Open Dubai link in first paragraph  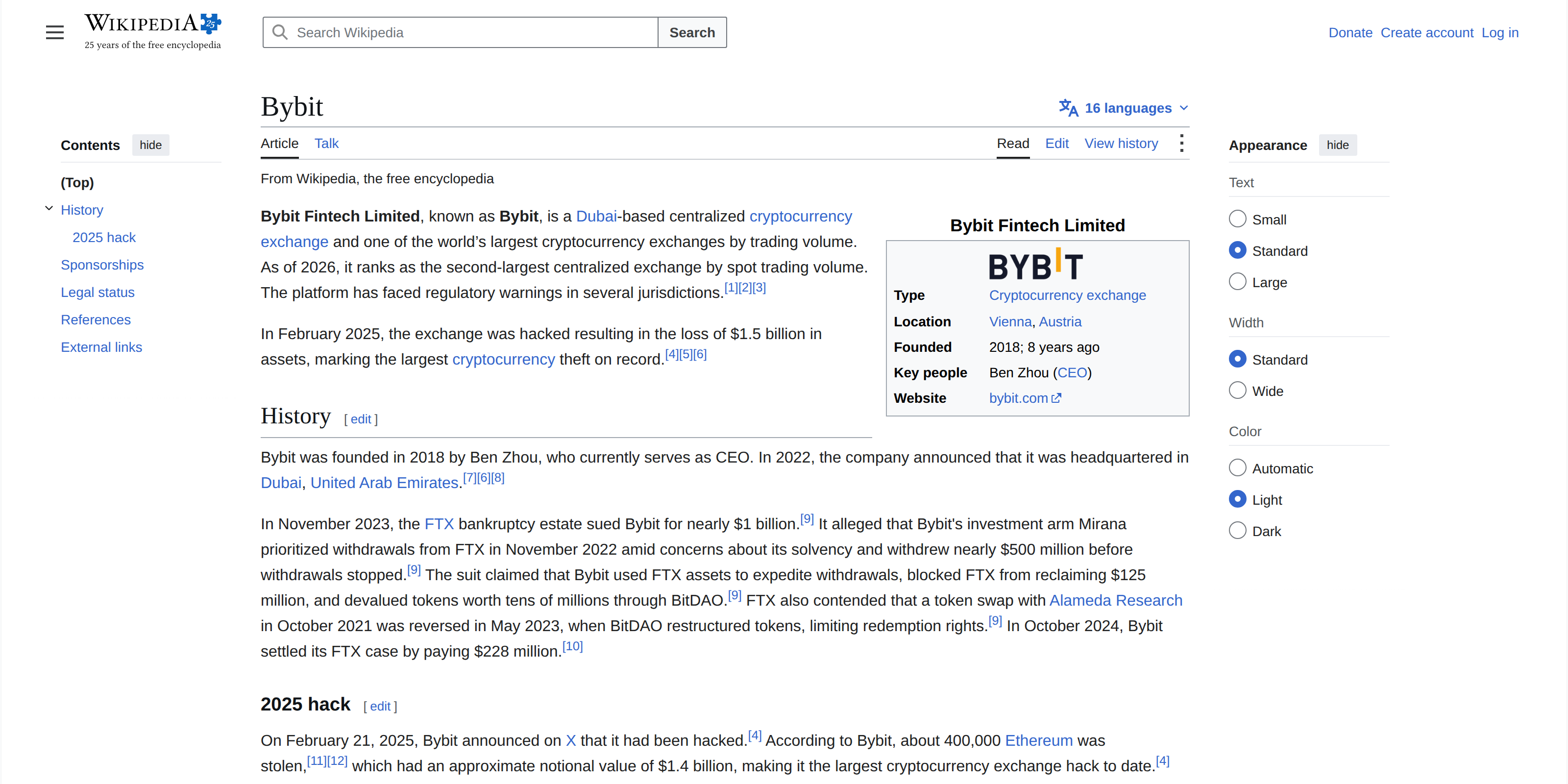click(x=596, y=217)
